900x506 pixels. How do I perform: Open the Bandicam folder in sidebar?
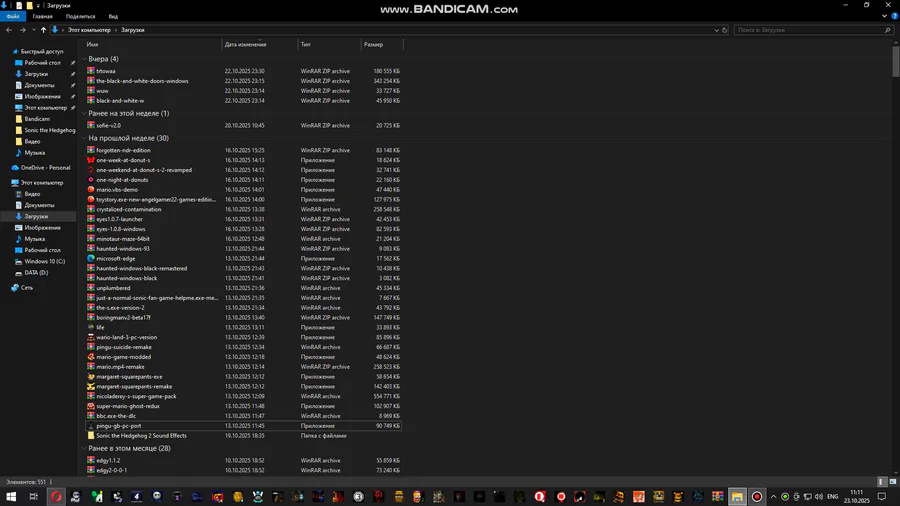[37, 119]
